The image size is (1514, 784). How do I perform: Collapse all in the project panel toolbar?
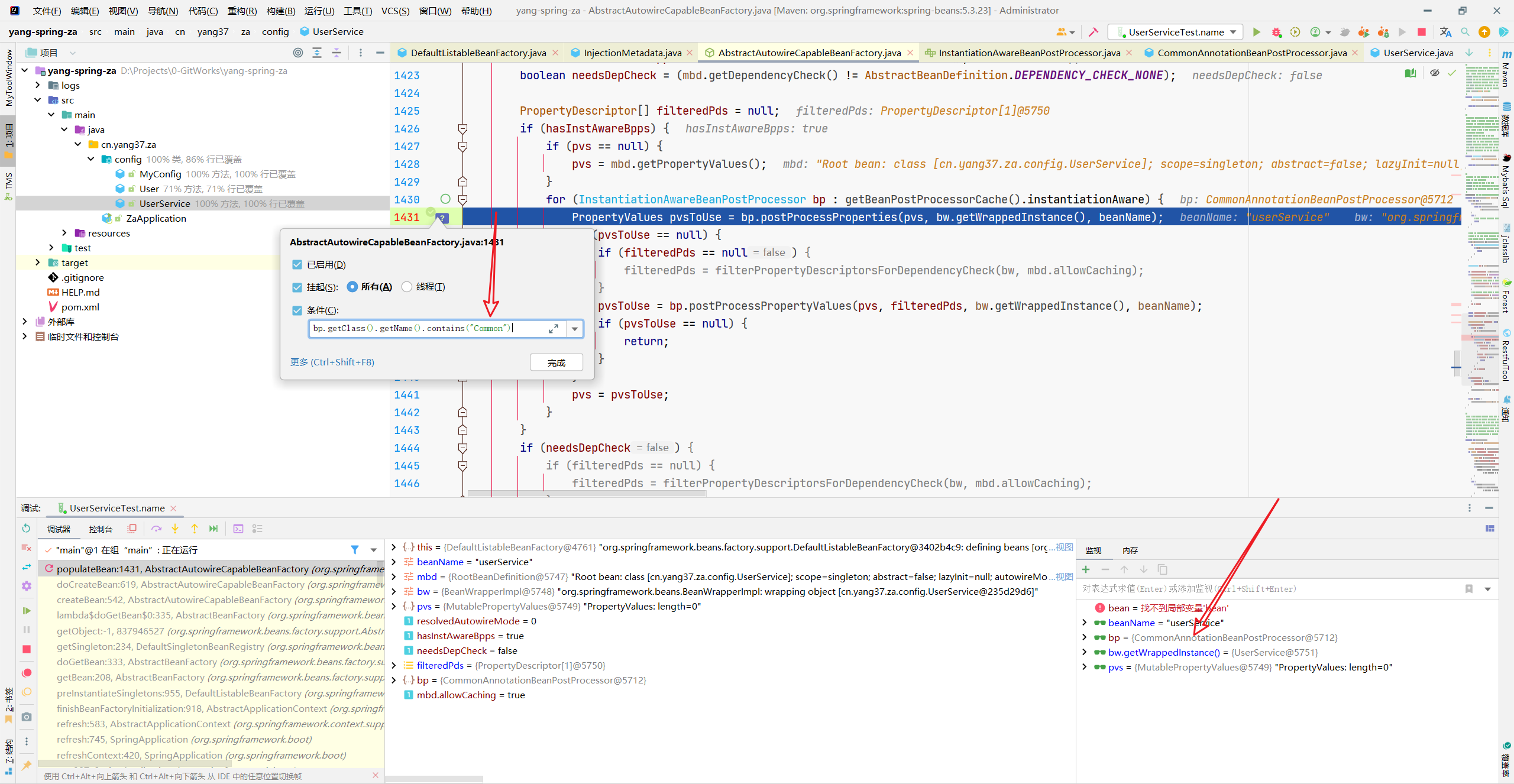[336, 53]
